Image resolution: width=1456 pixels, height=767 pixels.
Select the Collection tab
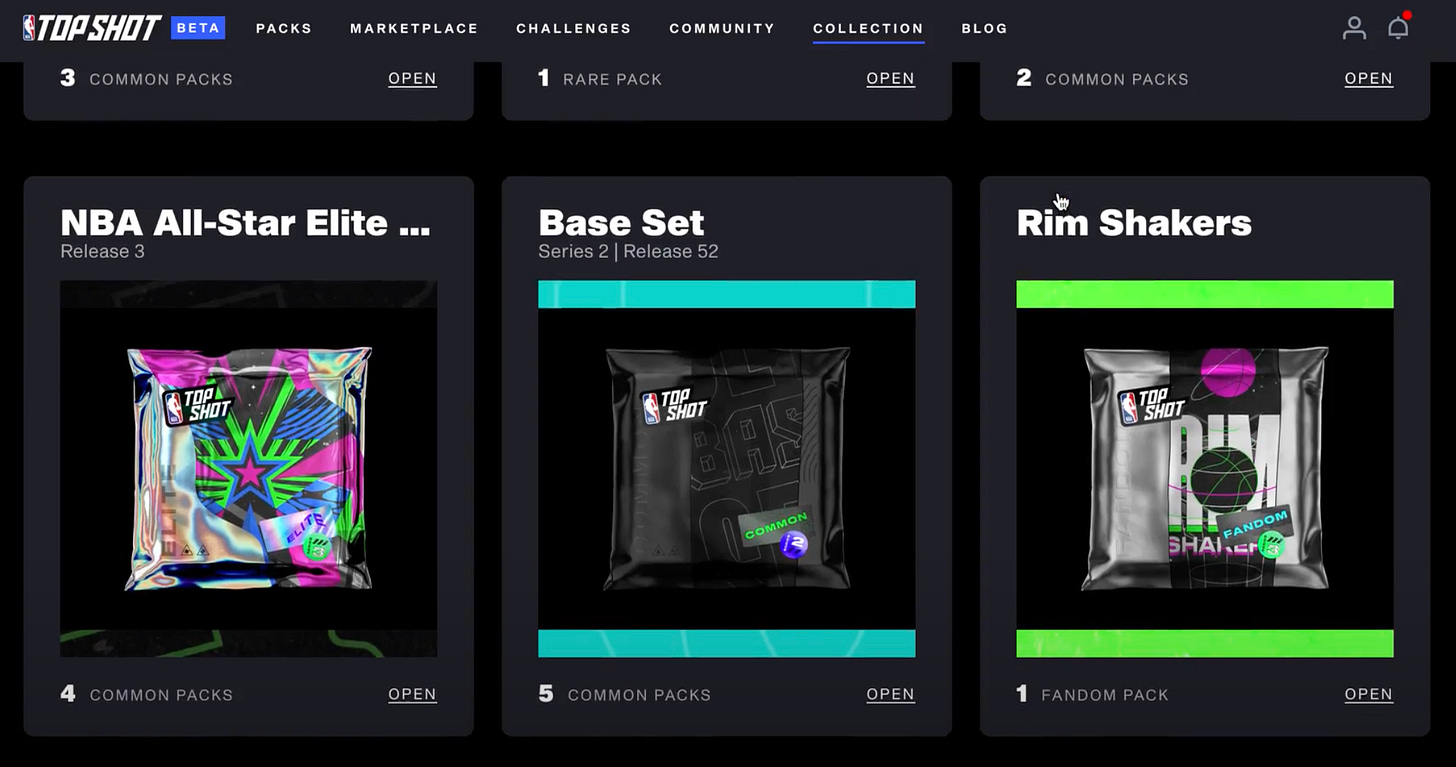coord(868,28)
